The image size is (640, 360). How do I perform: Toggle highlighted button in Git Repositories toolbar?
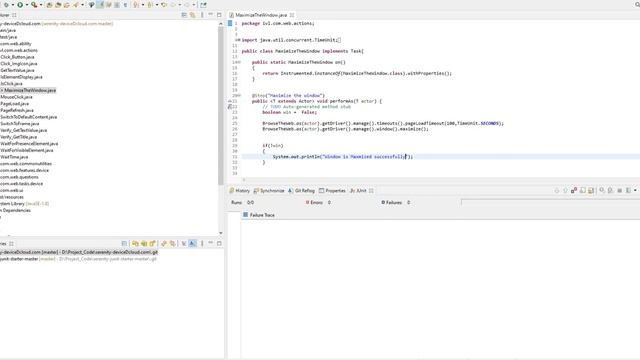tap(193, 244)
